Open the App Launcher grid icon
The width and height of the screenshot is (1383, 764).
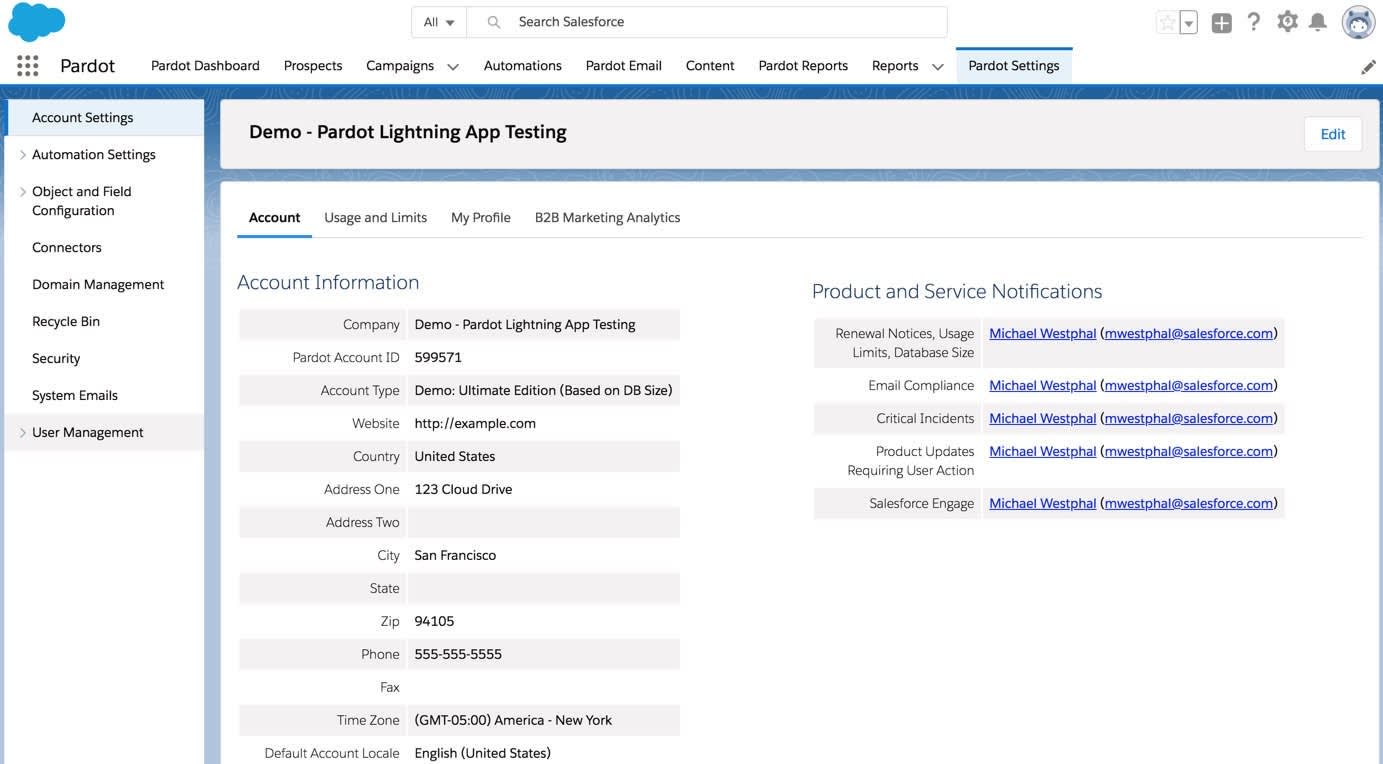pyautogui.click(x=28, y=66)
